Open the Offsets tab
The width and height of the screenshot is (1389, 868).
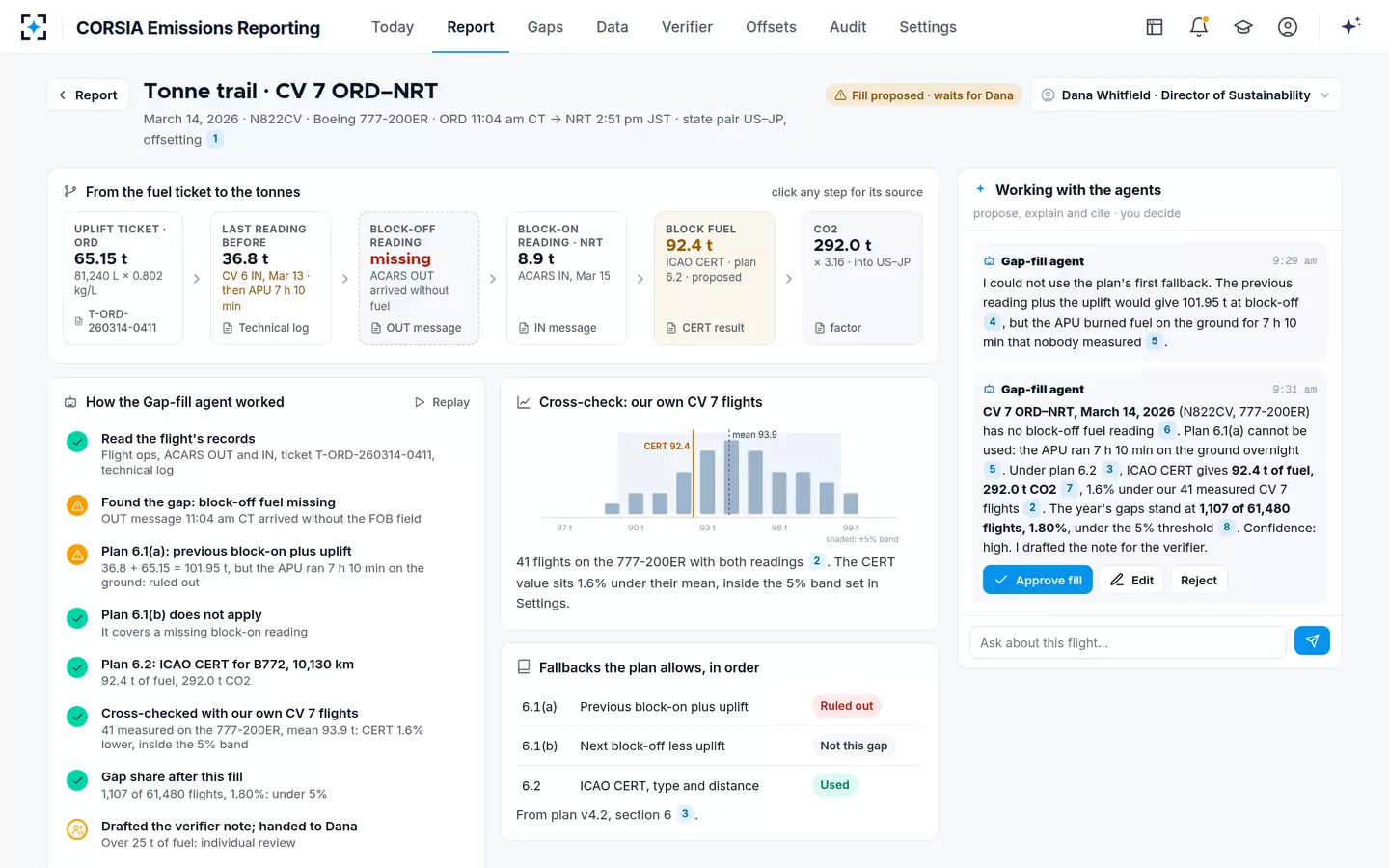[771, 27]
